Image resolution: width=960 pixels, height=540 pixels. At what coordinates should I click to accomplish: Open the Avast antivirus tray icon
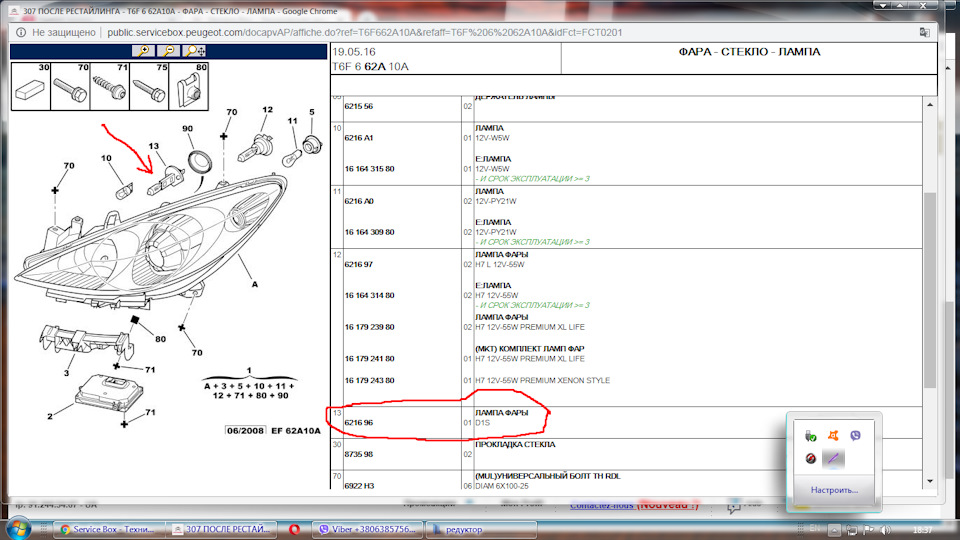[833, 436]
